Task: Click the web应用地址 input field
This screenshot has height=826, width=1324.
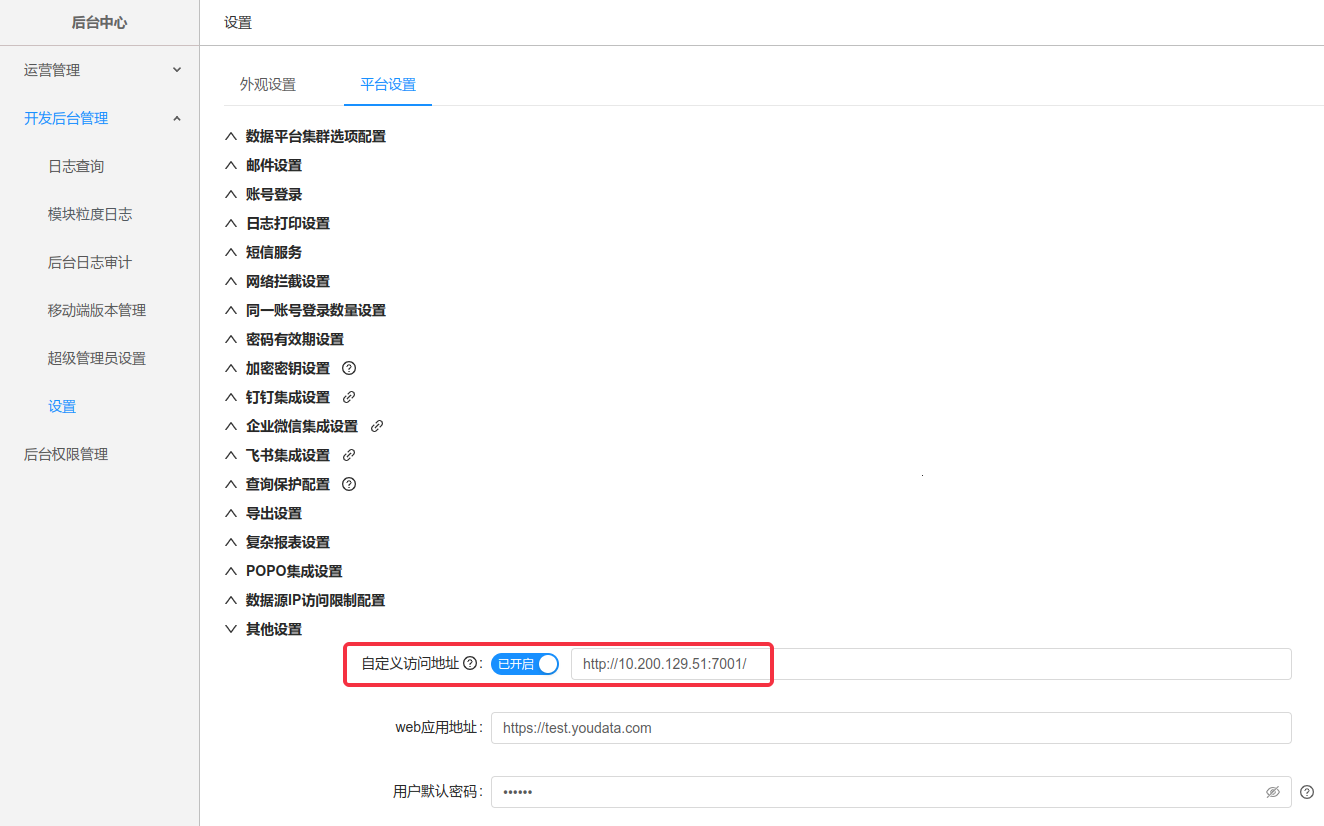Action: 890,728
